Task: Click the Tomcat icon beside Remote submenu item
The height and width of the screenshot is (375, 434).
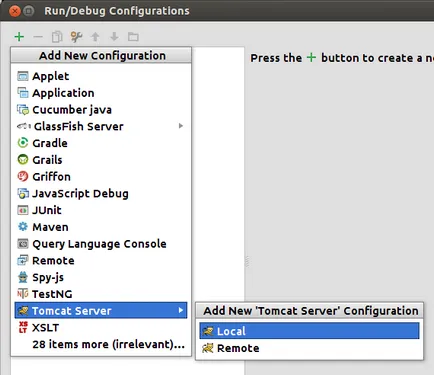Action: [208, 348]
